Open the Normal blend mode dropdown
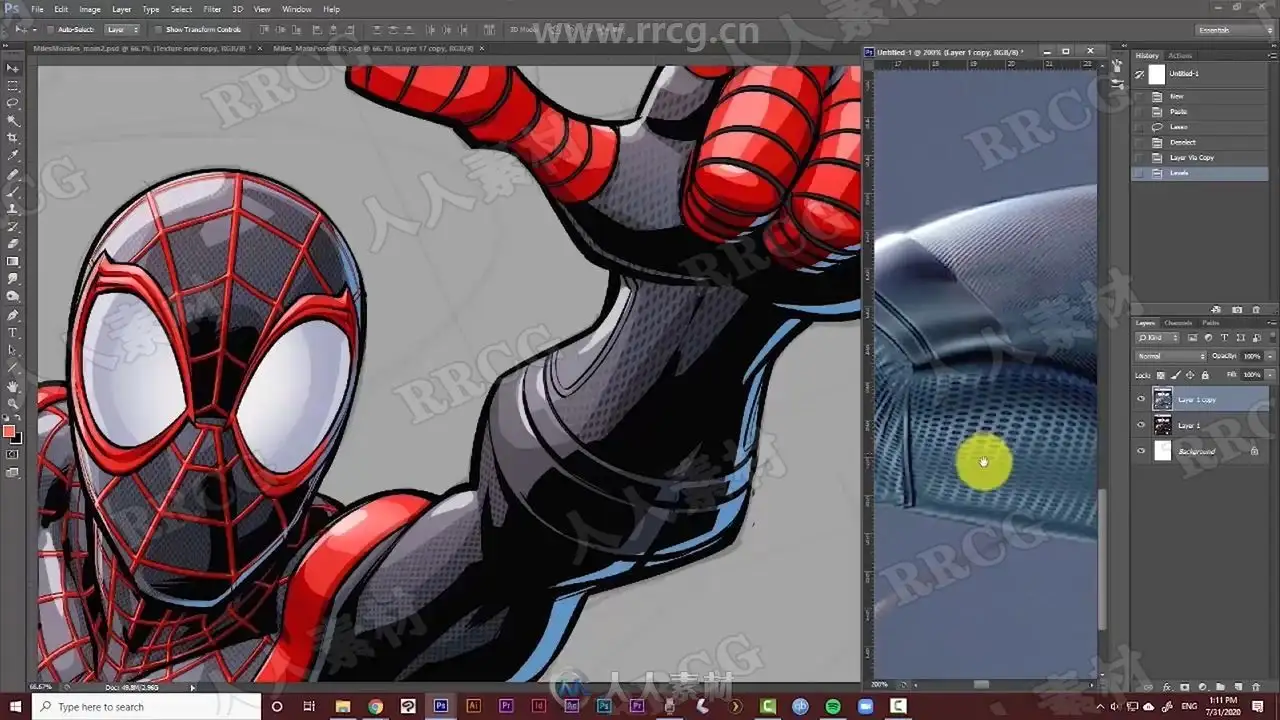Image resolution: width=1280 pixels, height=720 pixels. pyautogui.click(x=1171, y=356)
